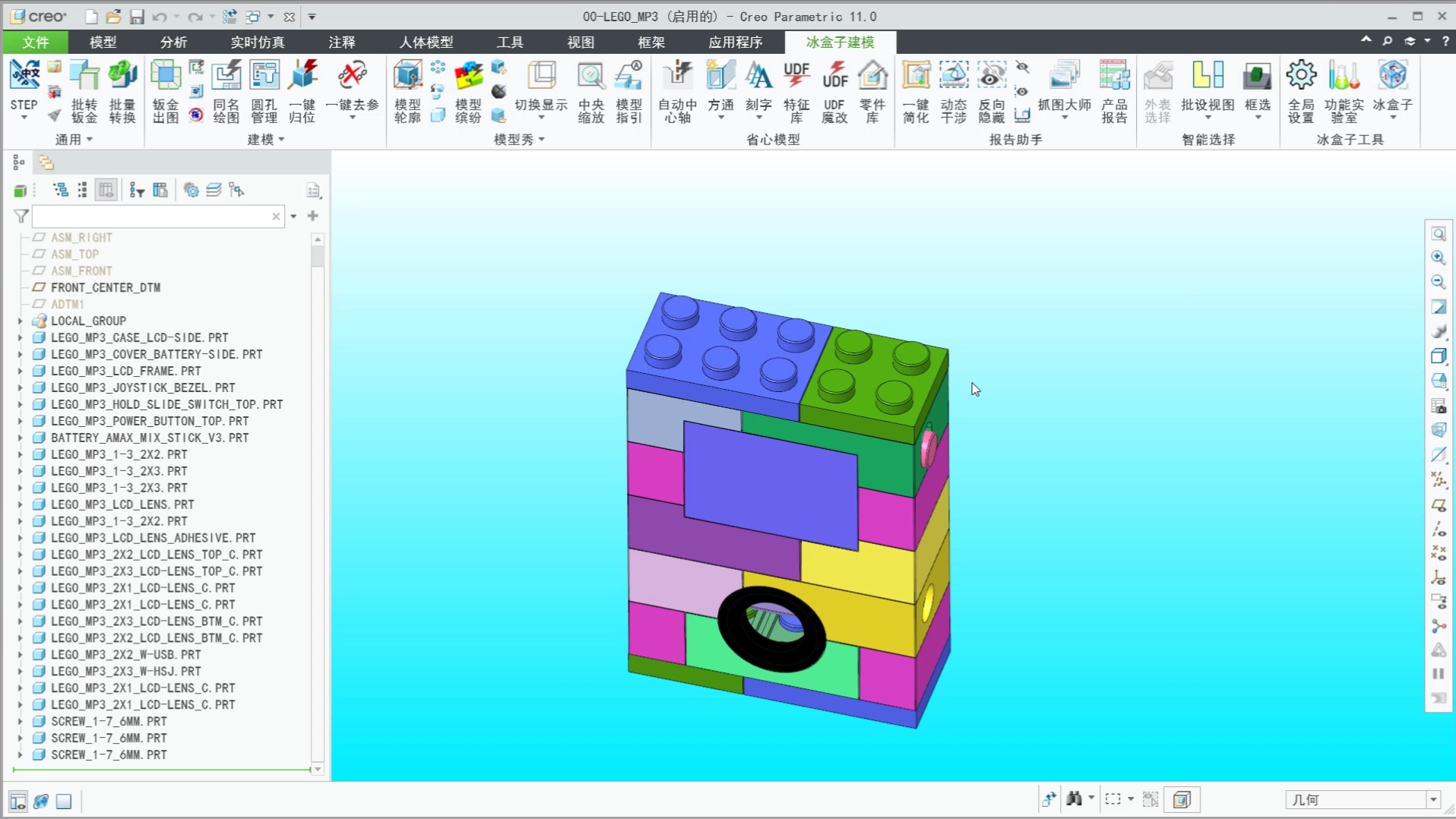This screenshot has height=819, width=1456.
Task: Select FRONT_CENTER_DTM datum plane
Action: coord(106,287)
